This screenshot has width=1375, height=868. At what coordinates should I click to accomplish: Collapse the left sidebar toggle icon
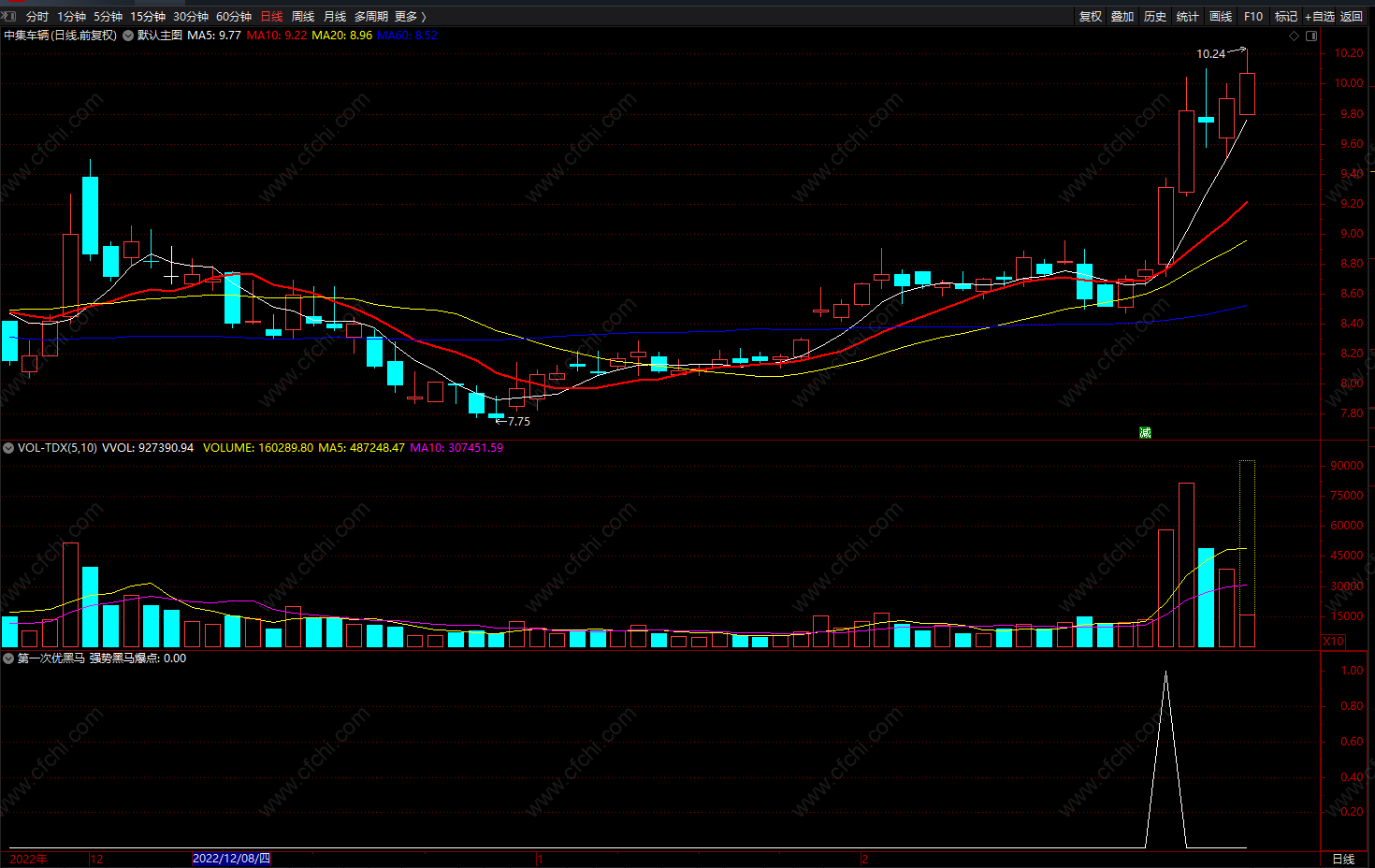[x=8, y=16]
